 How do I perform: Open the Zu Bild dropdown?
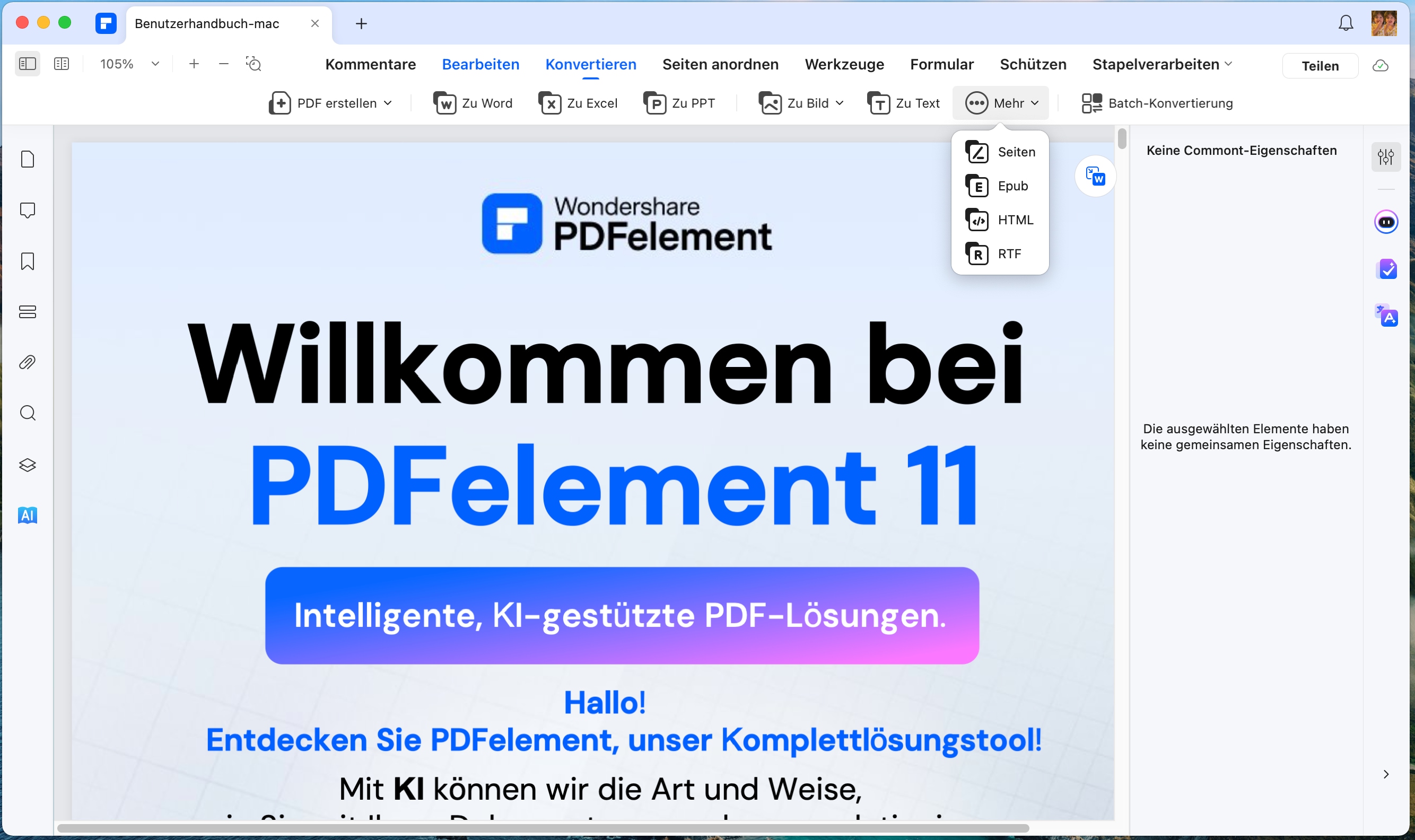800,103
